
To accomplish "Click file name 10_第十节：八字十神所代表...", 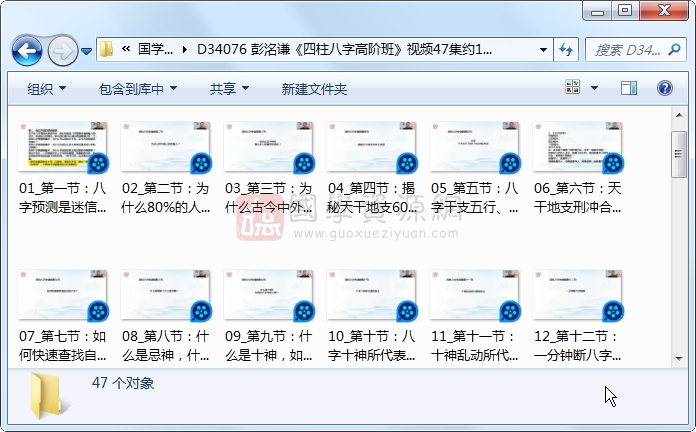I will [372, 345].
